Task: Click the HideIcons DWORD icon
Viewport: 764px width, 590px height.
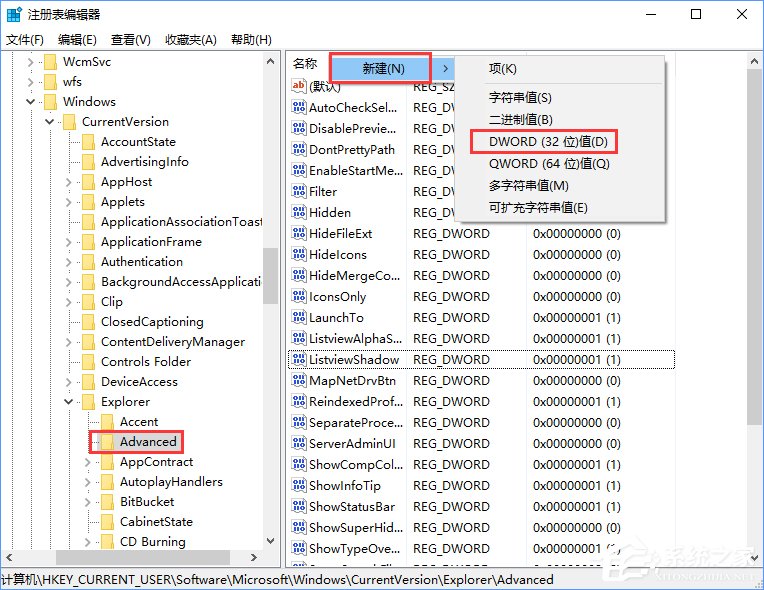Action: coord(298,254)
